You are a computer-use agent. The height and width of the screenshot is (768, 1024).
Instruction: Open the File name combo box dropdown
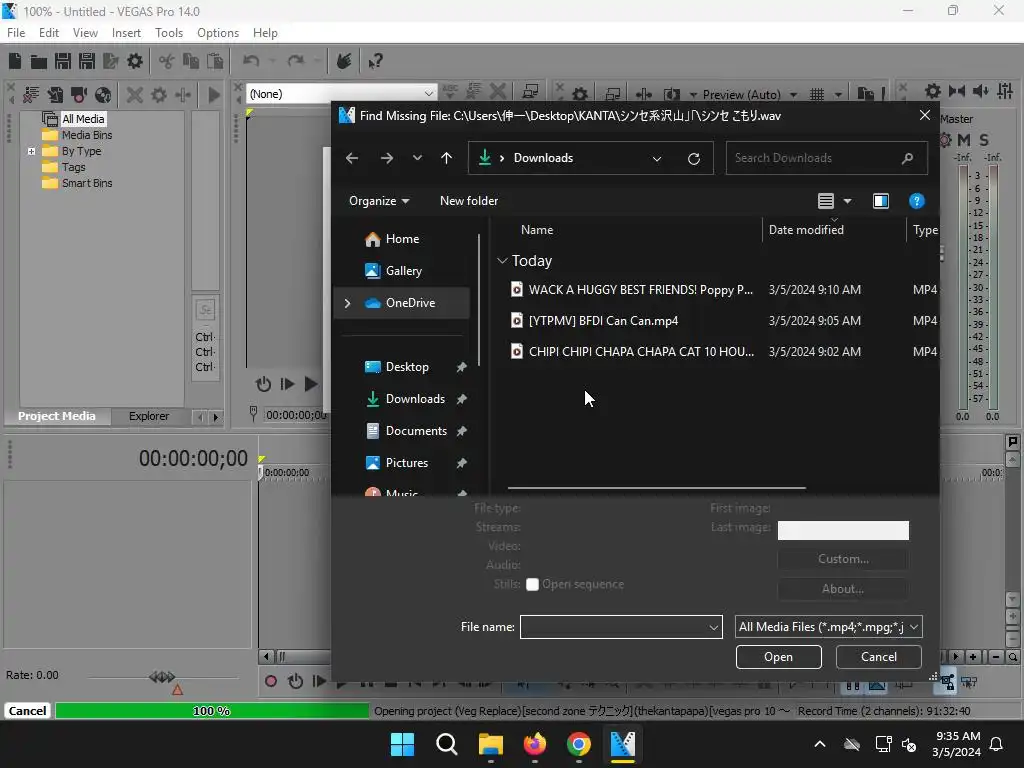point(713,628)
